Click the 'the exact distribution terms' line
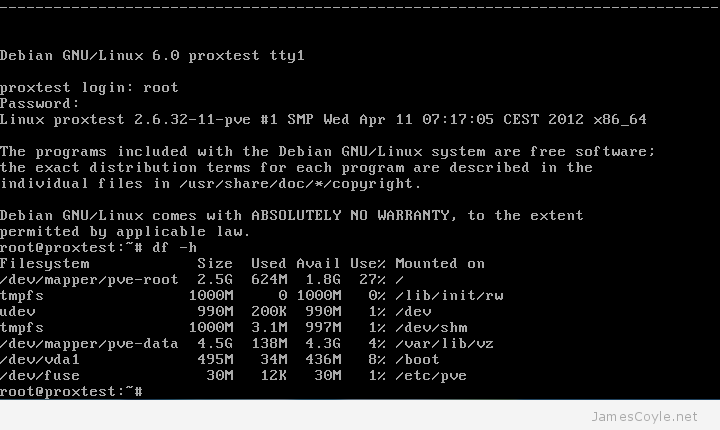 296,168
